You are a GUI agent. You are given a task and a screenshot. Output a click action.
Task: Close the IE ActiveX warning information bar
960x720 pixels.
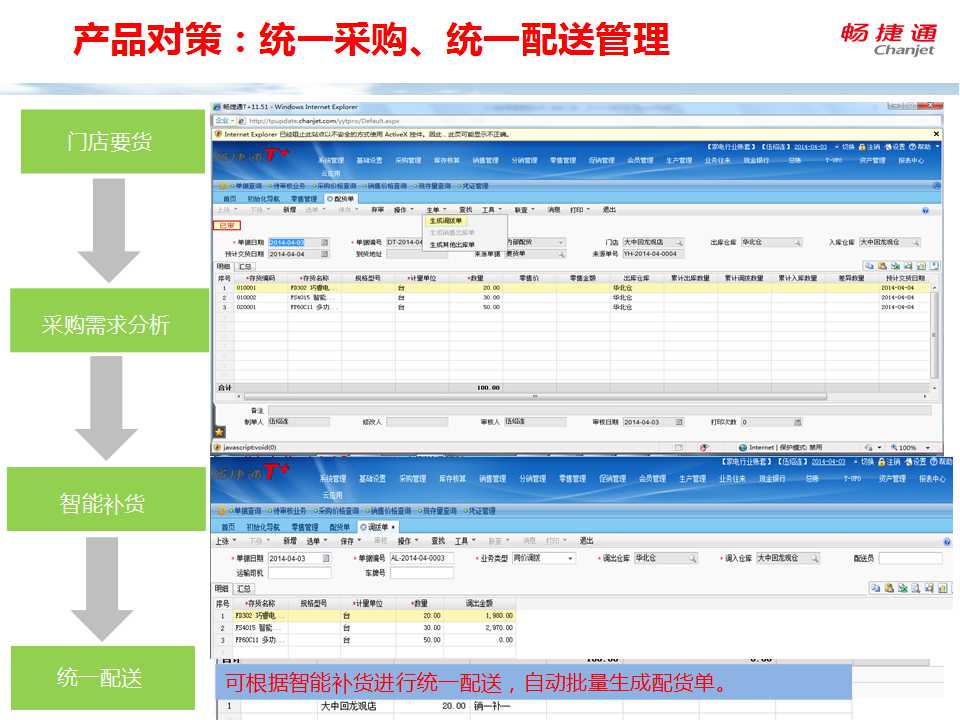936,133
